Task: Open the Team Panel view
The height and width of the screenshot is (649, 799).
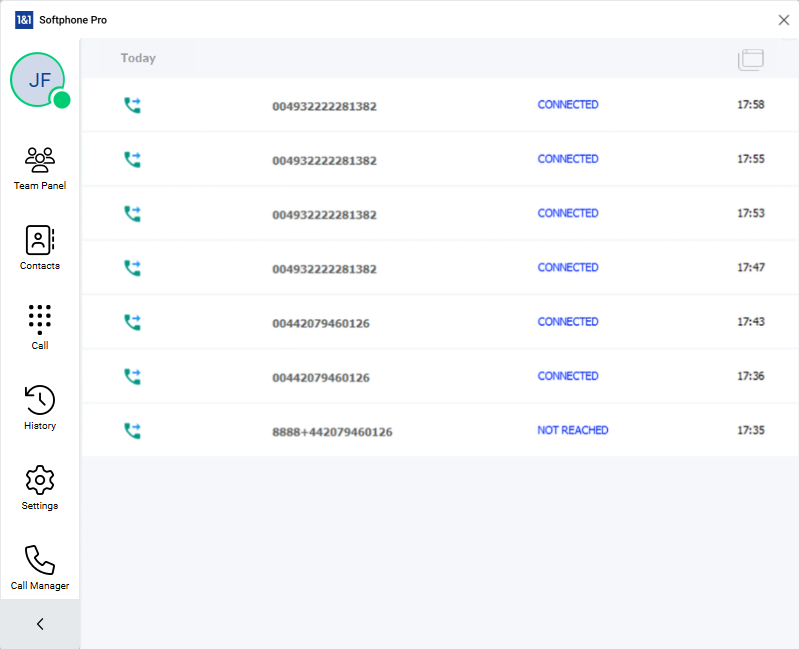Action: 40,168
